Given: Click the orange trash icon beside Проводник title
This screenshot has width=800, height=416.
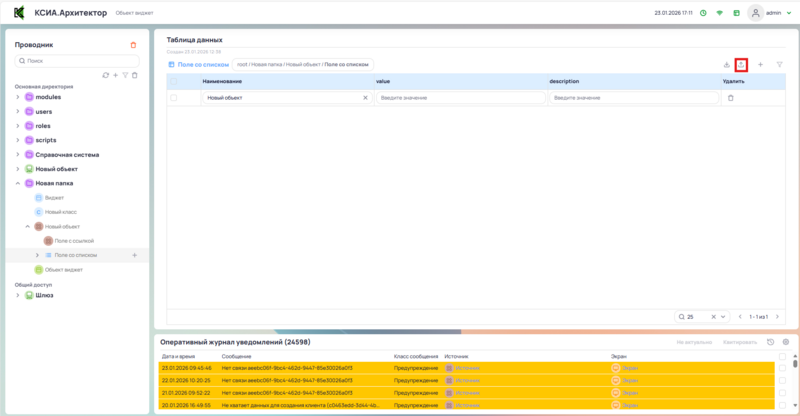Looking at the screenshot, I should [133, 45].
